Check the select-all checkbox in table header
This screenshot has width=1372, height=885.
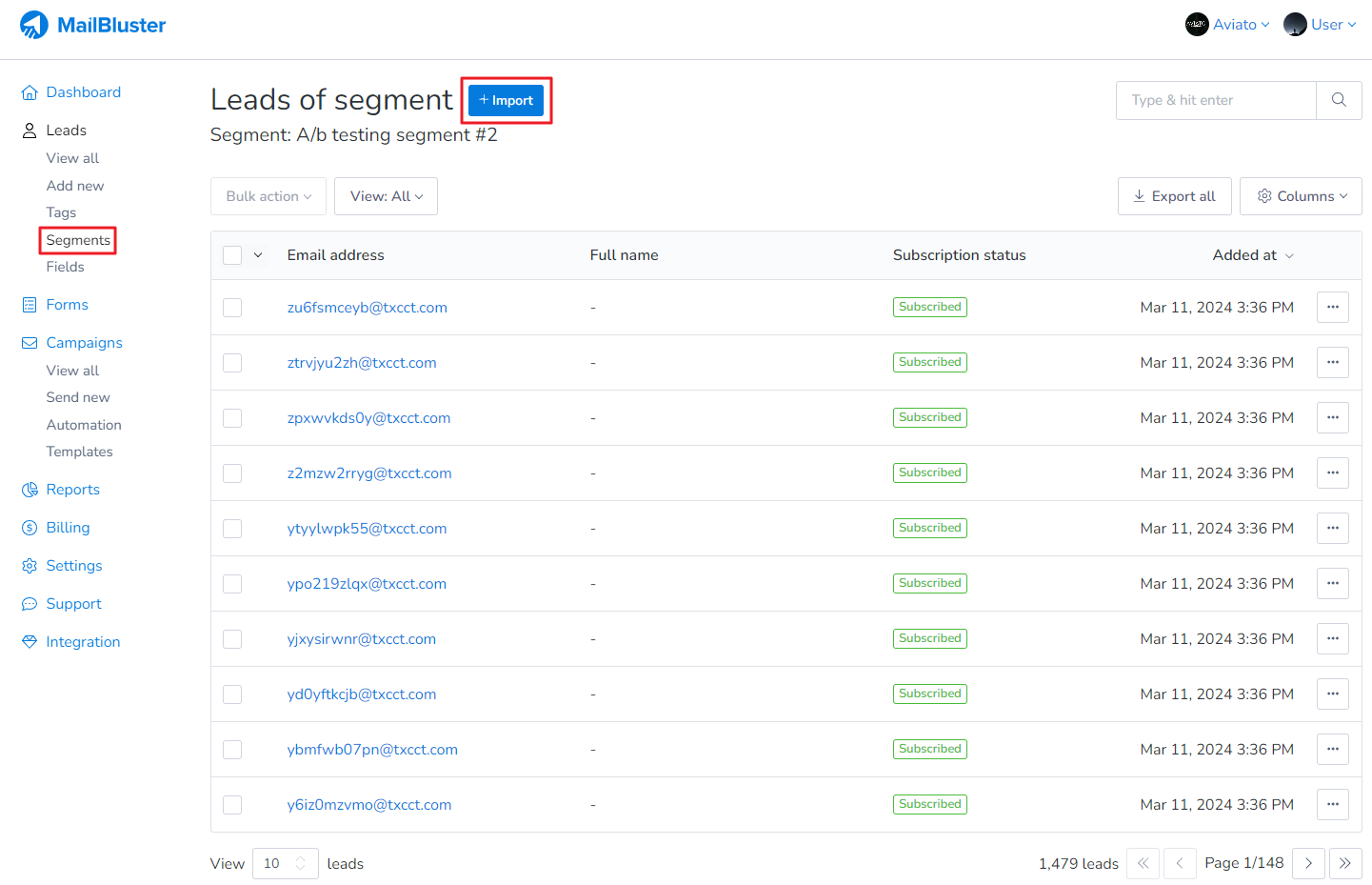(x=232, y=255)
